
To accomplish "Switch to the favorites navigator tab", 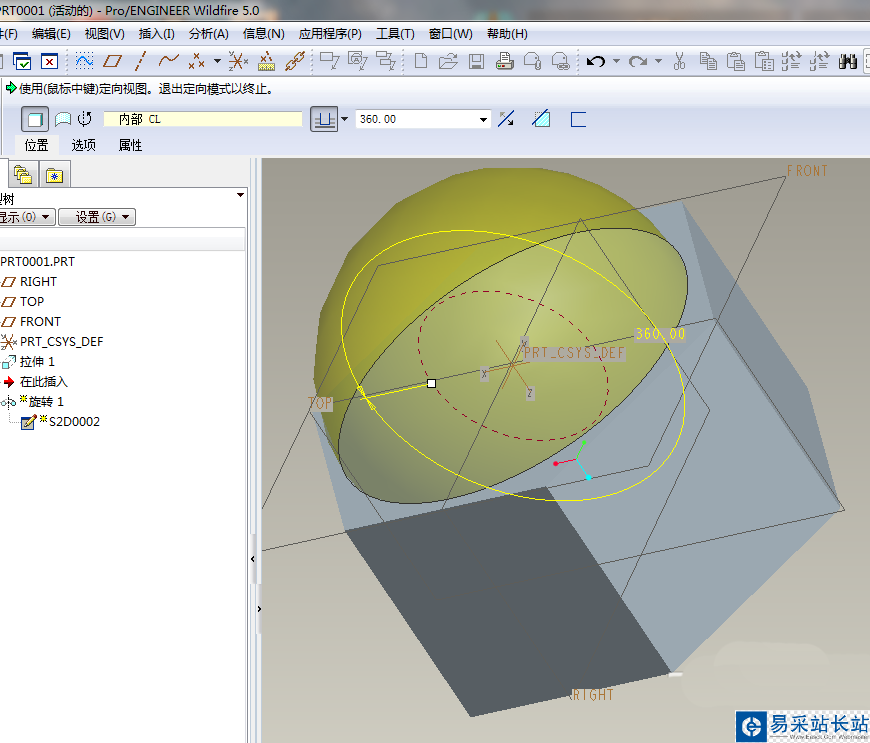I will (54, 175).
